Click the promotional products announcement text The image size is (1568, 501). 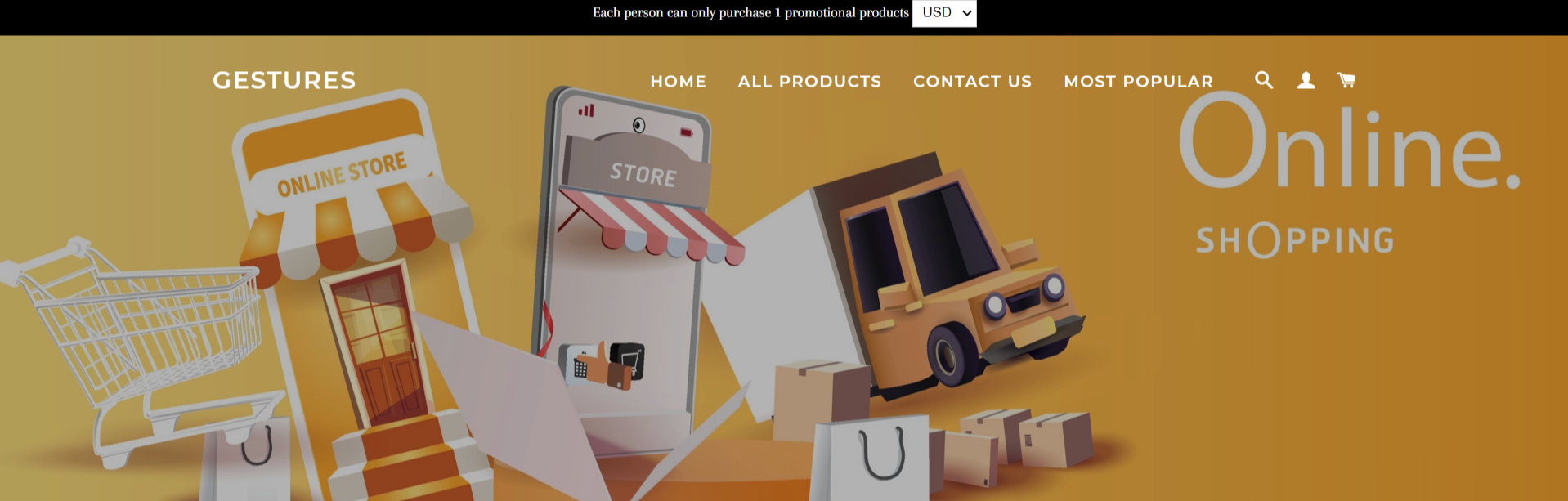750,13
